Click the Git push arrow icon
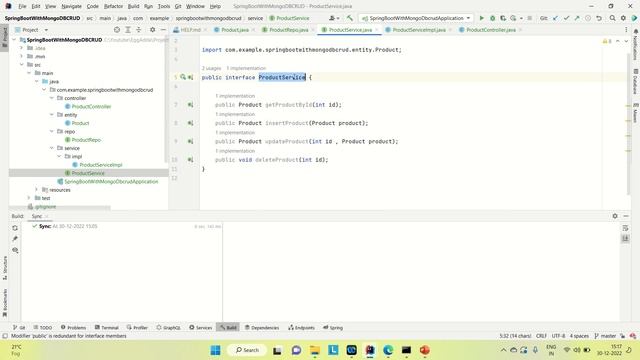Image resolution: width=640 pixels, height=360 pixels. [577, 18]
